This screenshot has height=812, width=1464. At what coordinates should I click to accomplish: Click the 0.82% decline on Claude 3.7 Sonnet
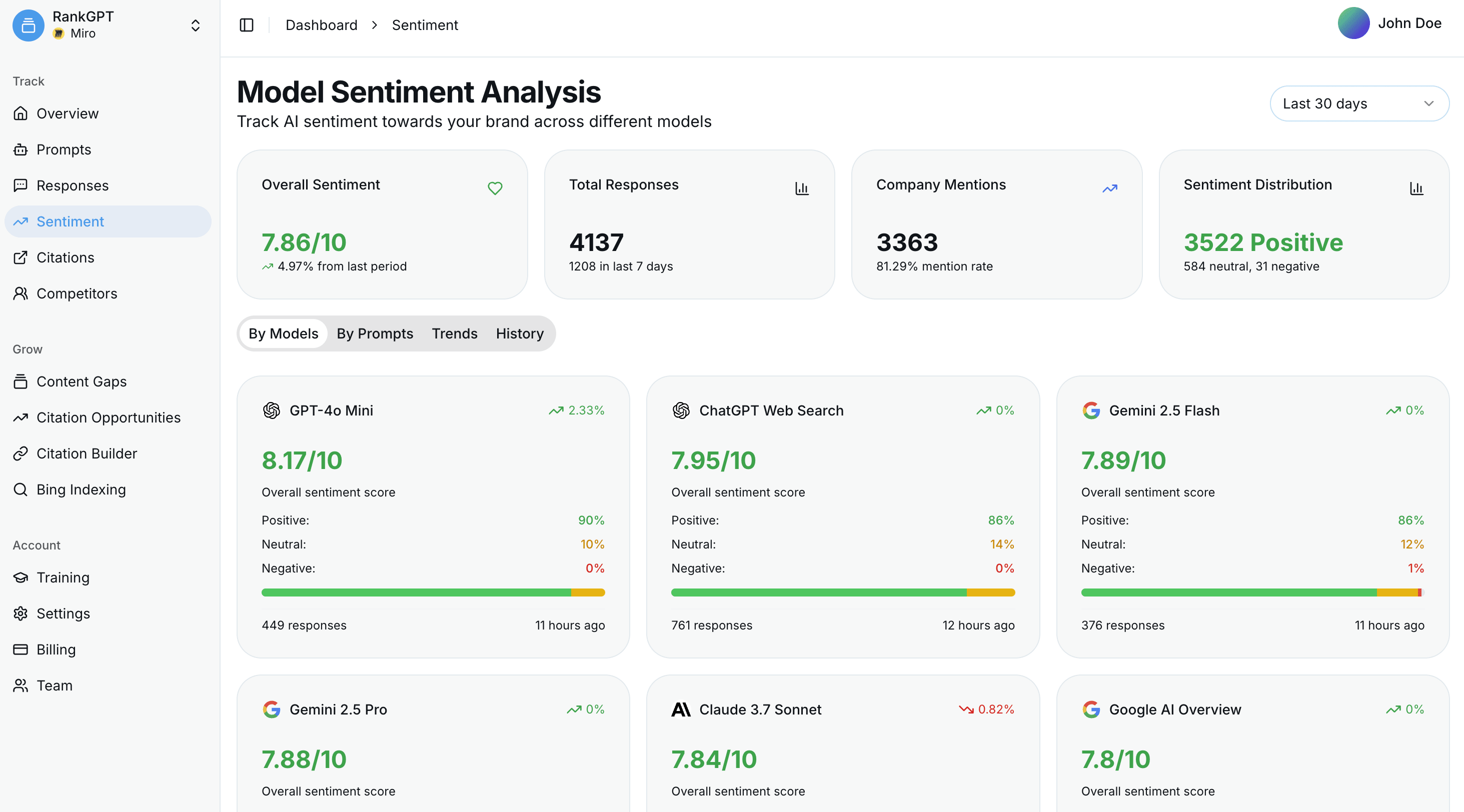click(987, 709)
